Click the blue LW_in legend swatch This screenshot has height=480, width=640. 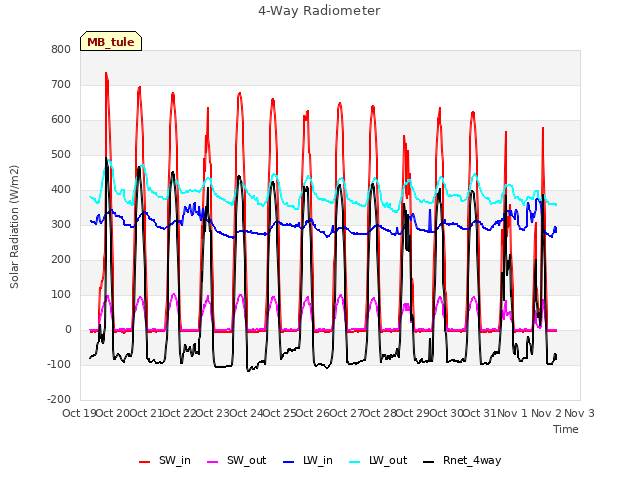288,462
